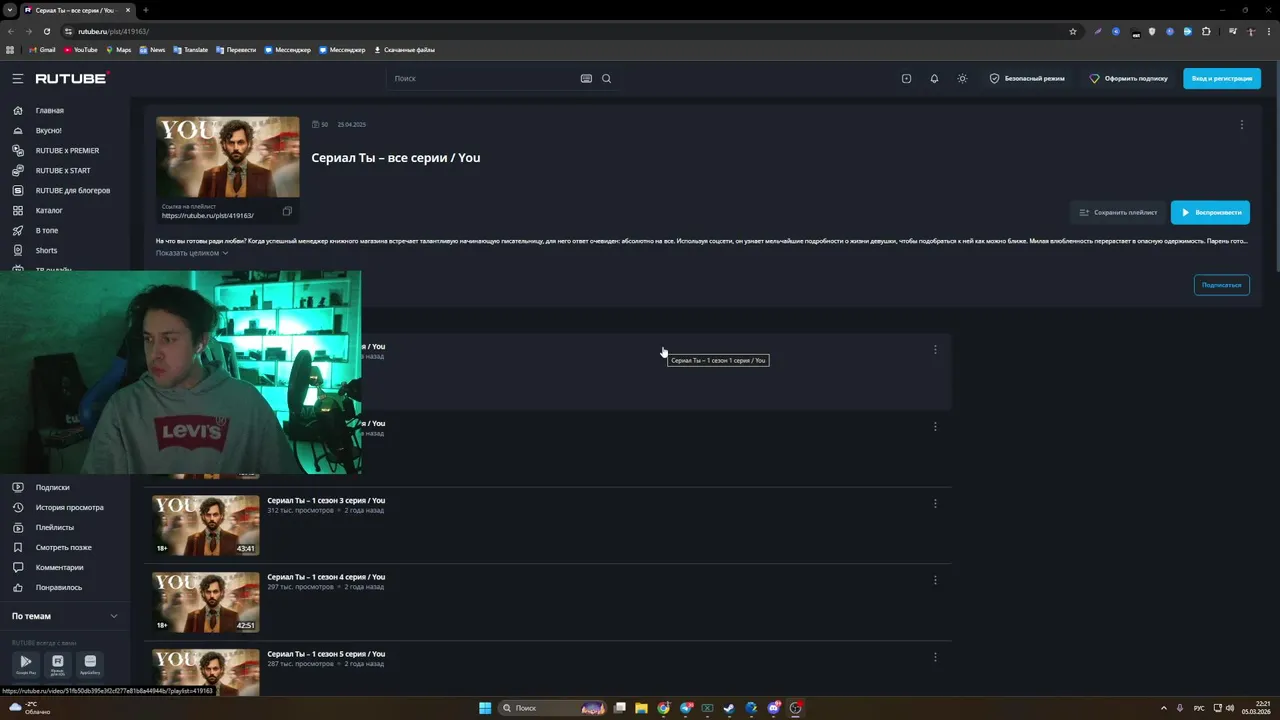The height and width of the screenshot is (720, 1280).
Task: Click Сохранить плейлист button
Action: (1118, 212)
